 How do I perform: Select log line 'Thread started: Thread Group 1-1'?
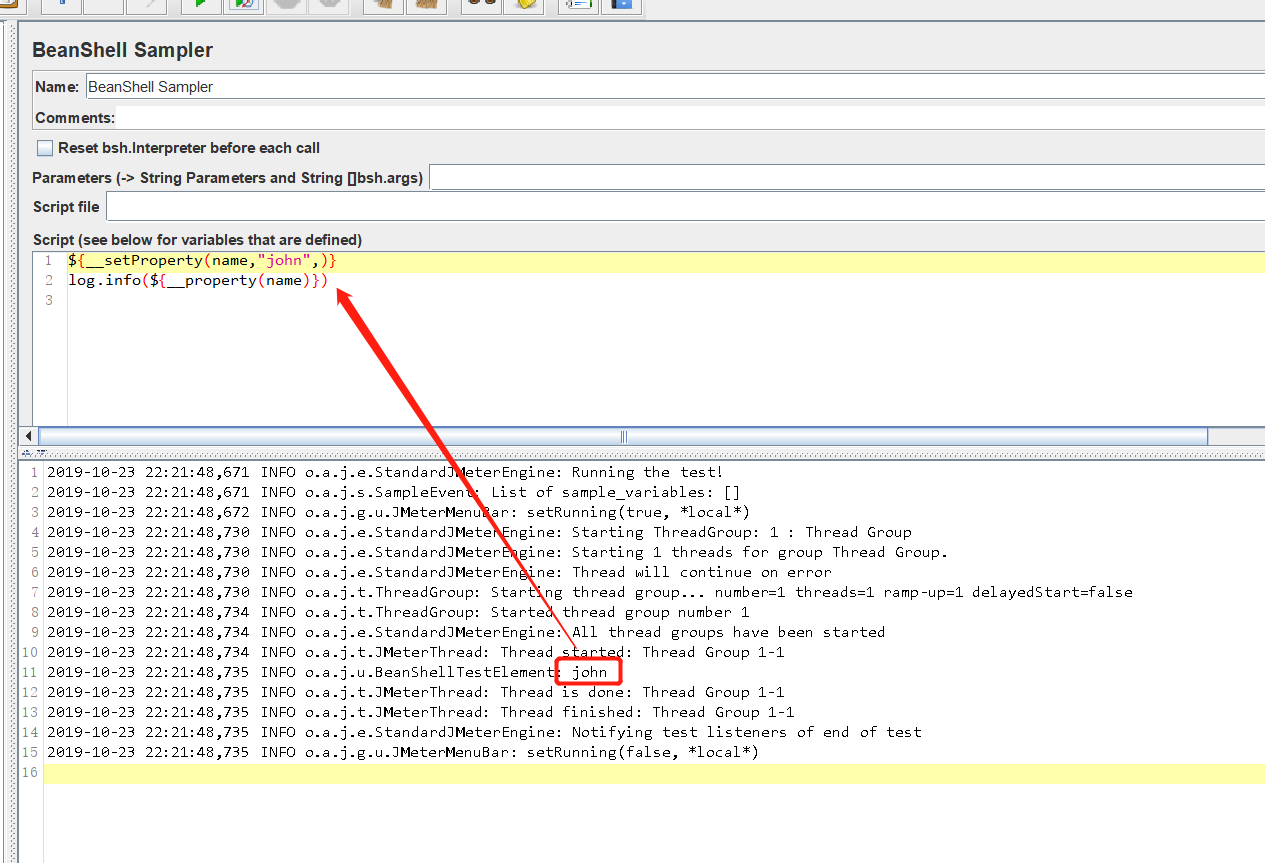tap(416, 652)
